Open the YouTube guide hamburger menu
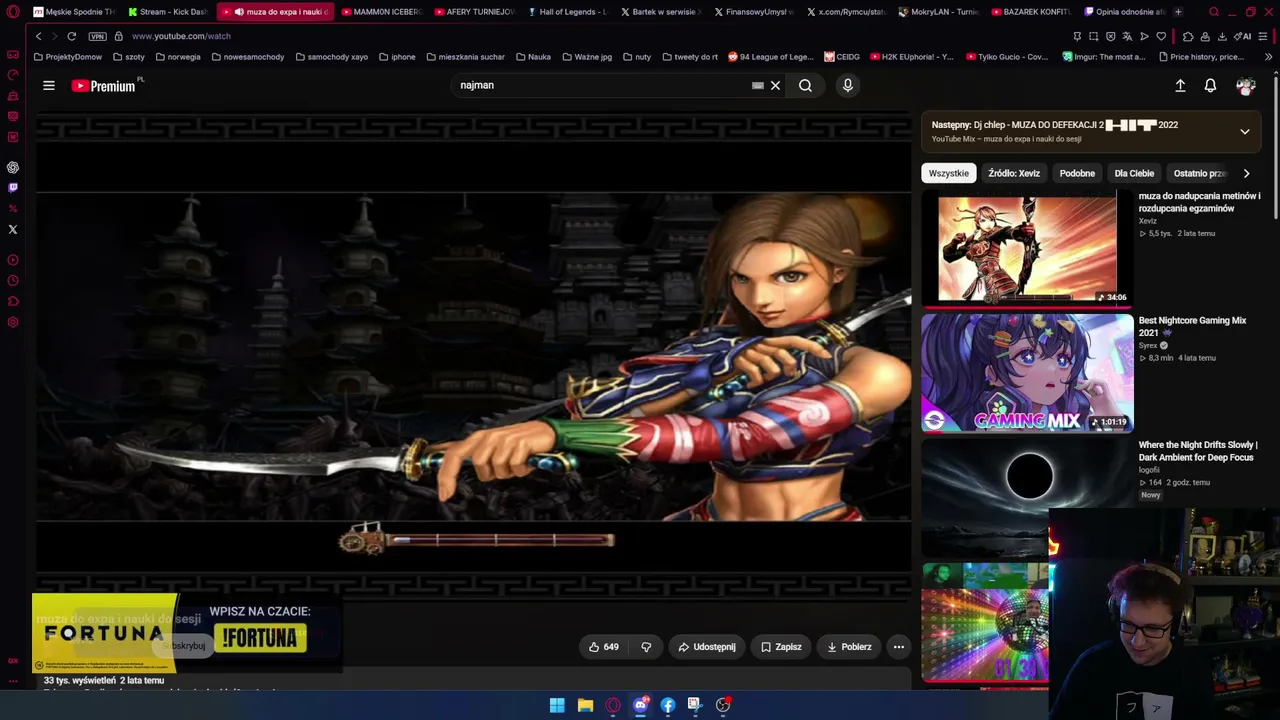The image size is (1280, 720). click(x=48, y=86)
